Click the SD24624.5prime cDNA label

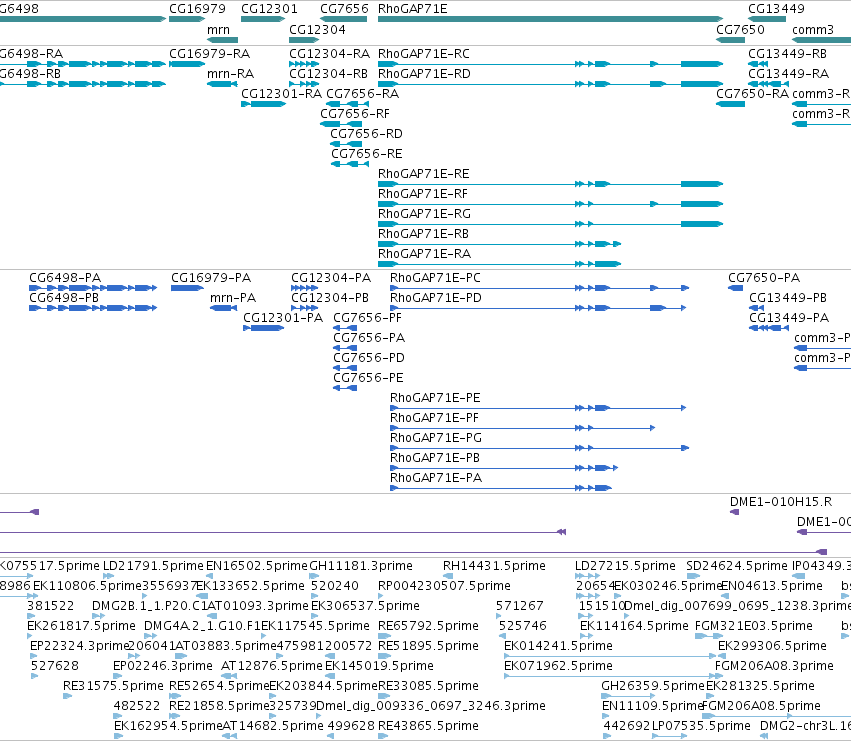[736, 566]
